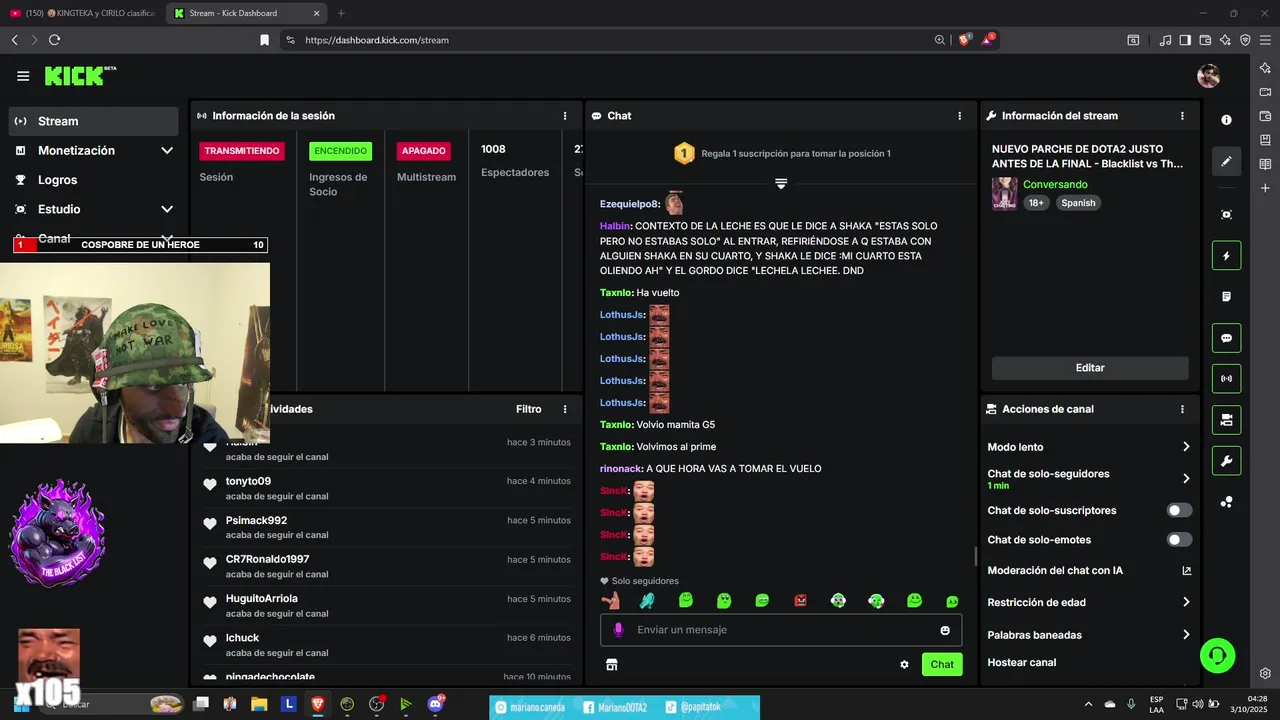Toggle Chat de solo-suscriptores switch

tap(1180, 510)
